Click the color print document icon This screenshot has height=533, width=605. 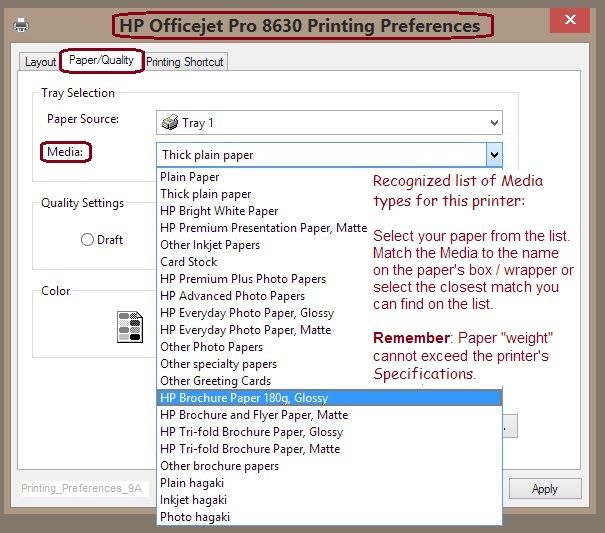(130, 327)
